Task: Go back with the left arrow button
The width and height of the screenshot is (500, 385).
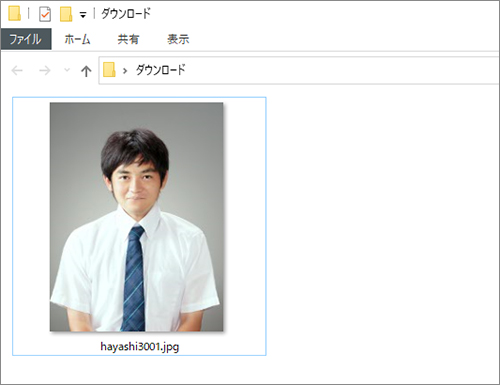Action: (x=17, y=71)
